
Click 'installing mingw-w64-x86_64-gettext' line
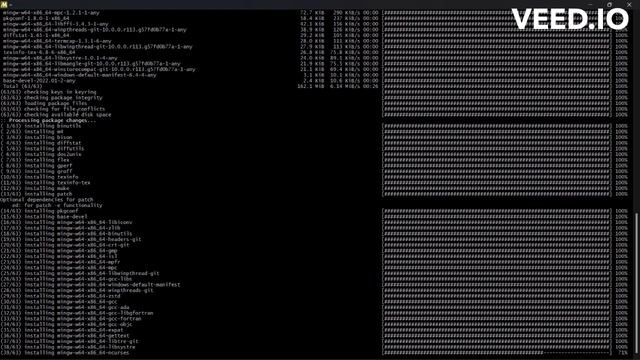point(65,336)
